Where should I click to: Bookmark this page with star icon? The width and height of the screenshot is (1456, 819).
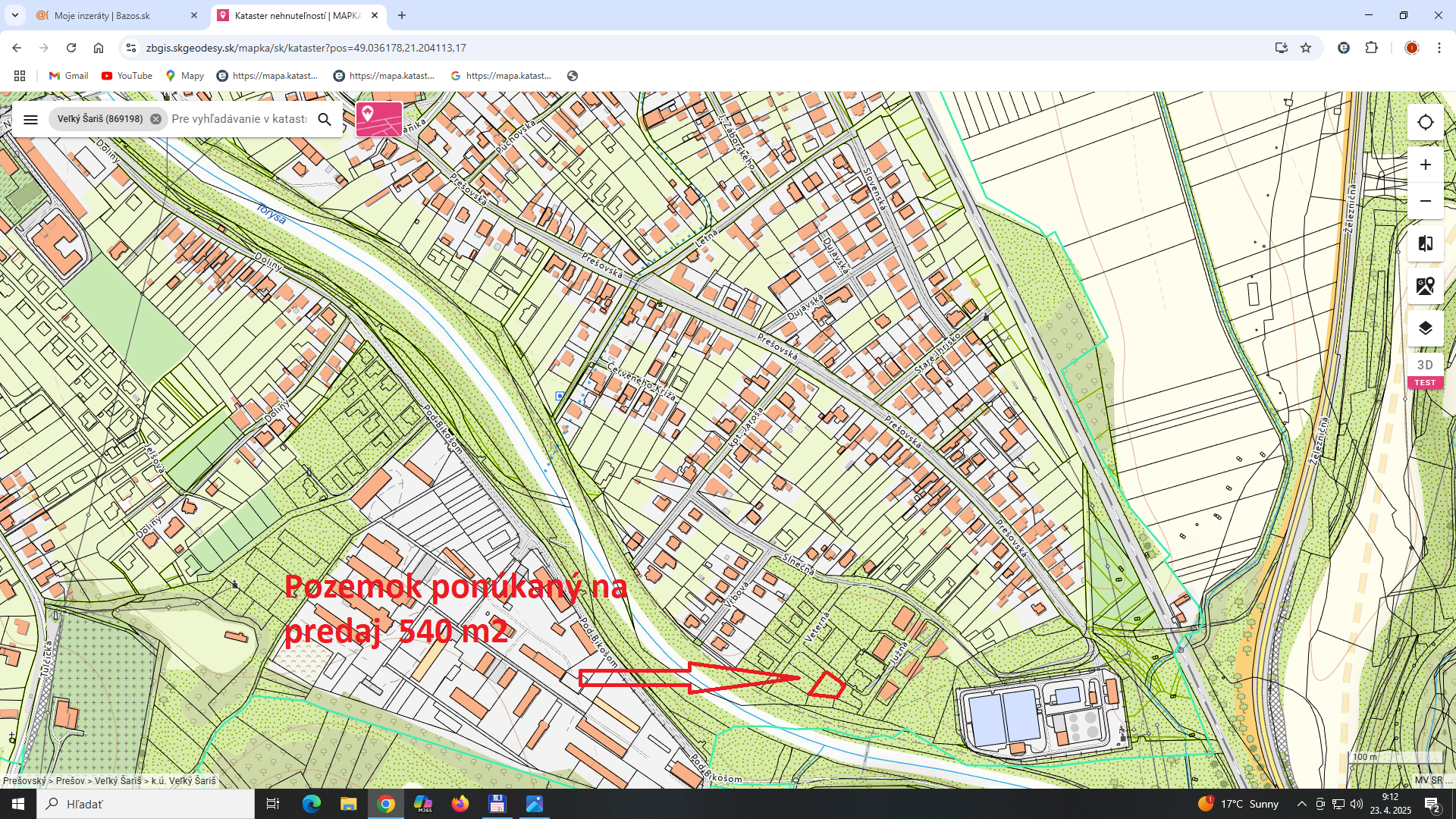tap(1306, 48)
